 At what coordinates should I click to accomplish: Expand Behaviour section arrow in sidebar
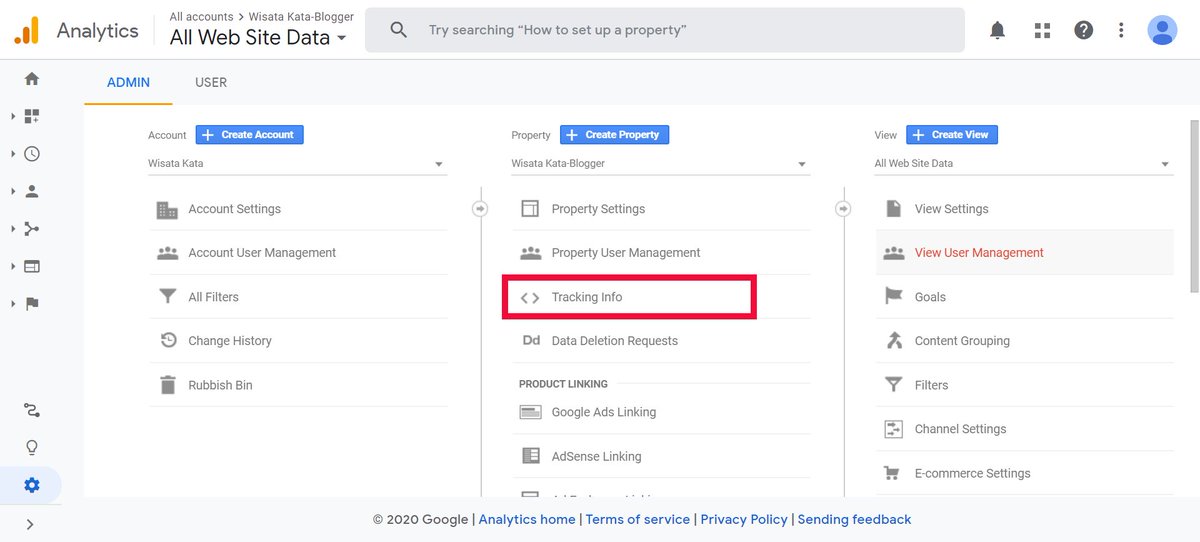click(13, 267)
